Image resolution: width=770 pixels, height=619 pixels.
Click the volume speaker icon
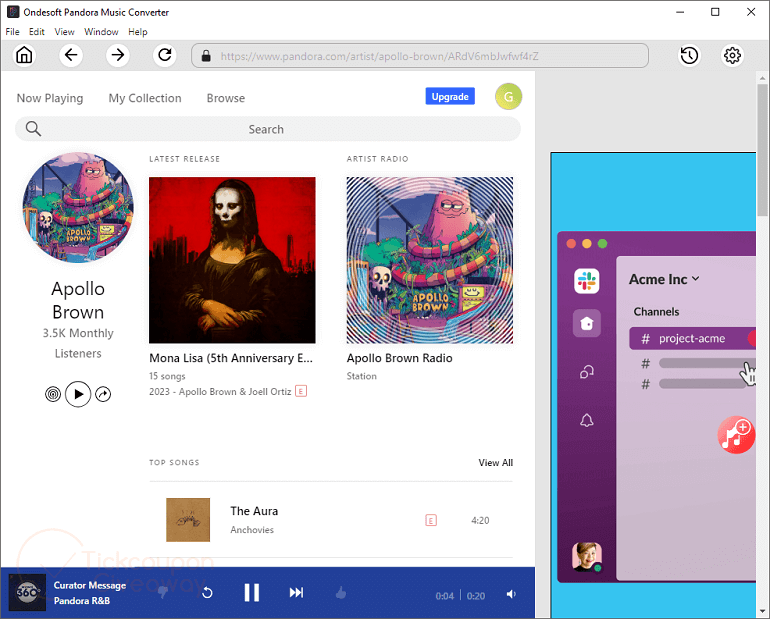[x=511, y=594]
